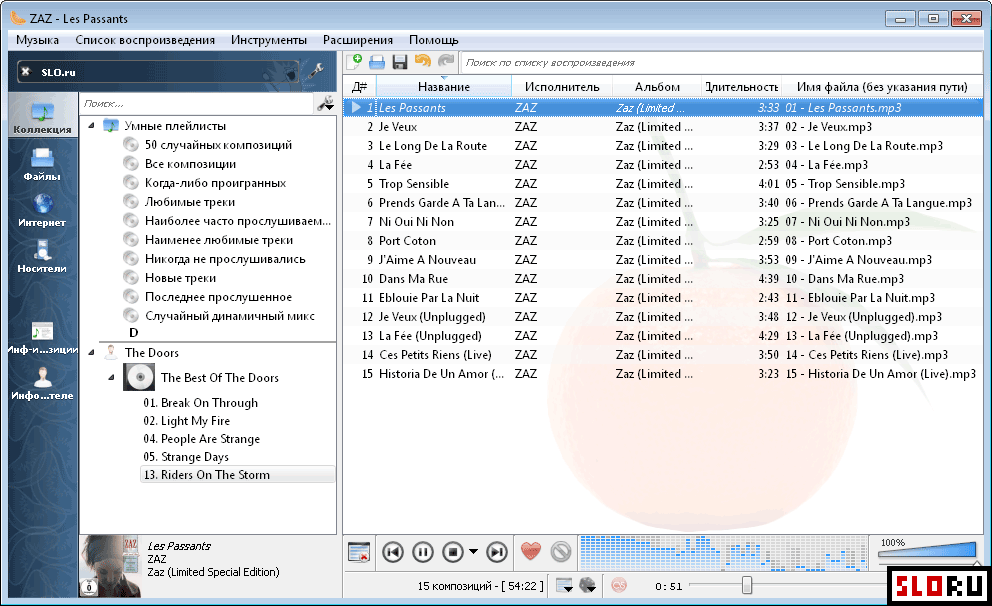Ban the current track
Viewport: 992px width, 606px height.
point(561,552)
